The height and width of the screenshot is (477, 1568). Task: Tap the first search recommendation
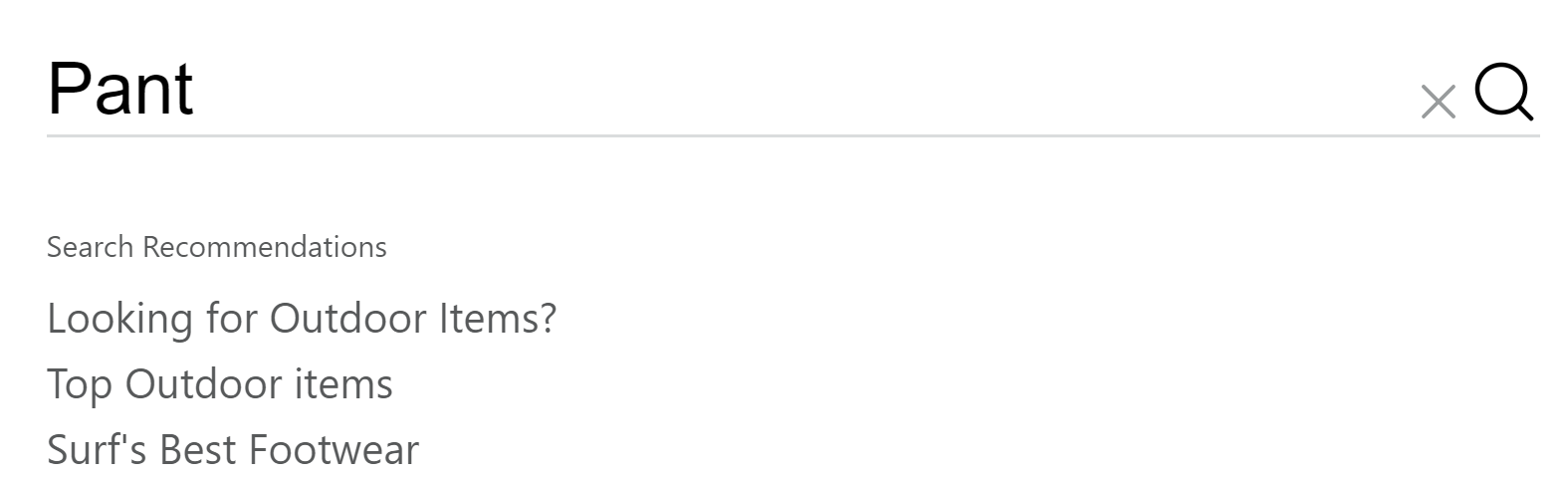pyautogui.click(x=302, y=319)
